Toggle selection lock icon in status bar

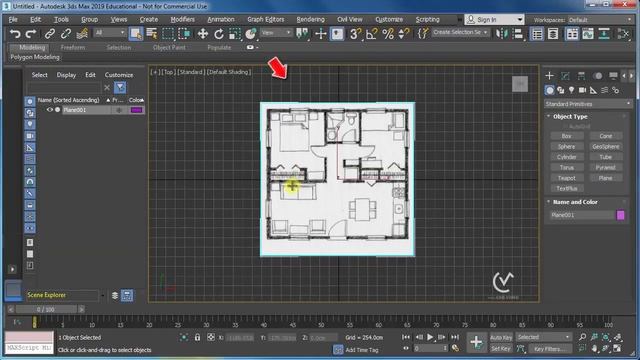coord(198,338)
